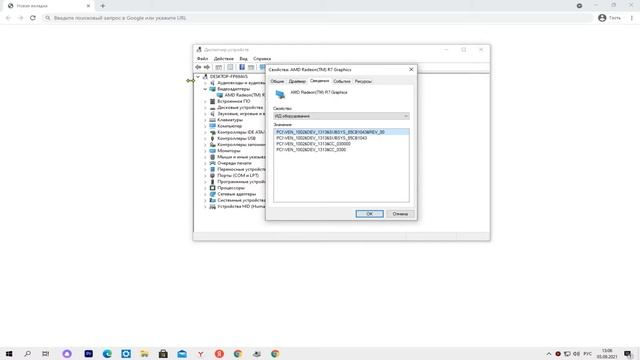The width and height of the screenshot is (640, 360).
Task: Switch to the Ресурсы tab
Action: (x=363, y=81)
